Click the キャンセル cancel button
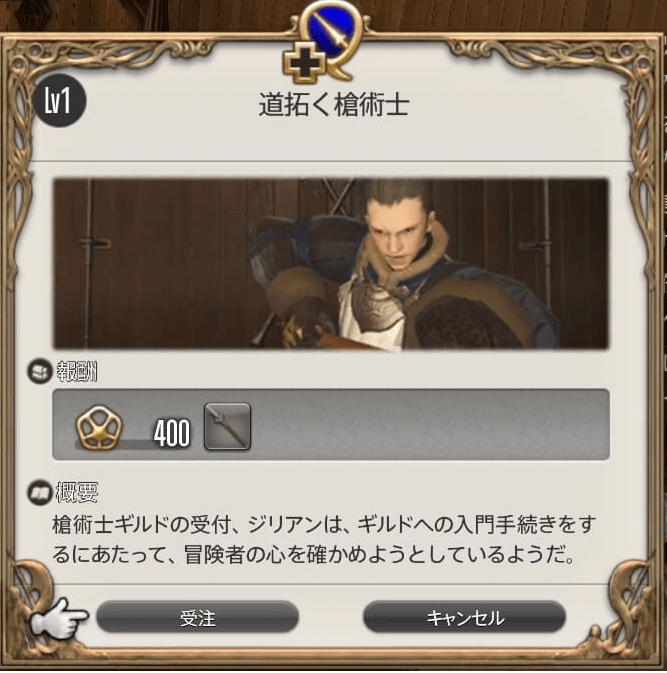This screenshot has width=667, height=673. [x=464, y=617]
